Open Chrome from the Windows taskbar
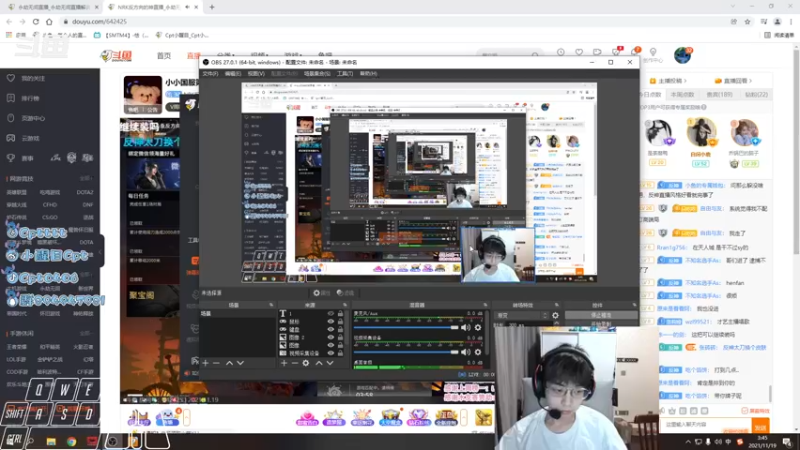Image resolution: width=800 pixels, height=450 pixels. (71, 441)
